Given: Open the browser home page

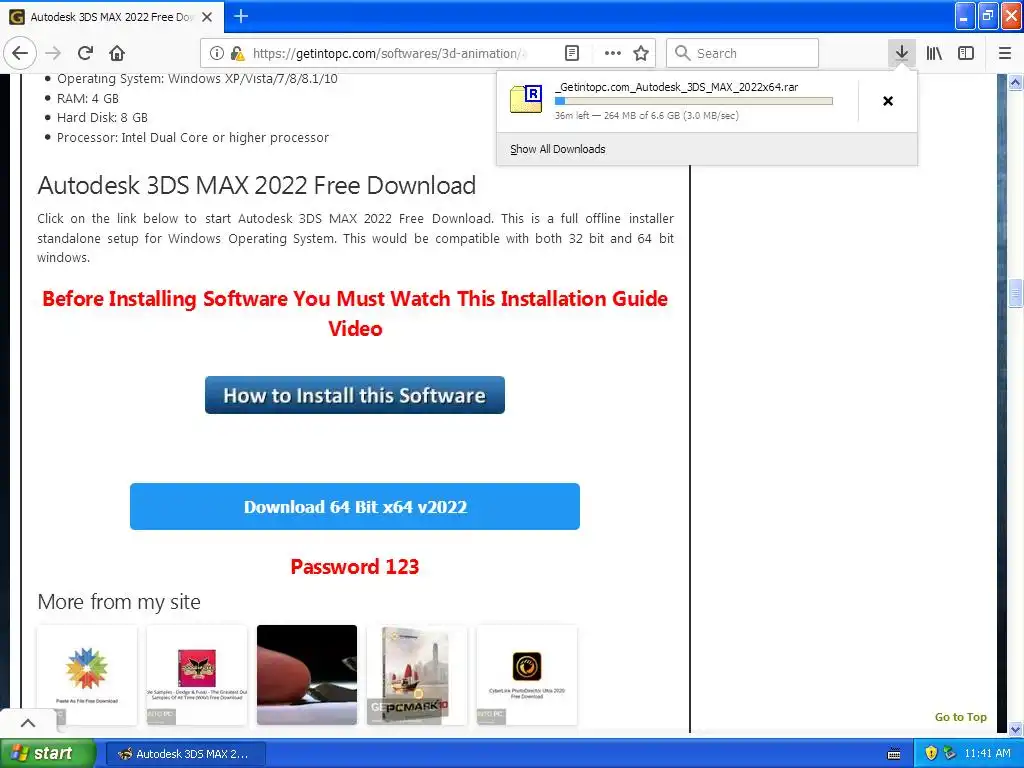Looking at the screenshot, I should (x=117, y=53).
